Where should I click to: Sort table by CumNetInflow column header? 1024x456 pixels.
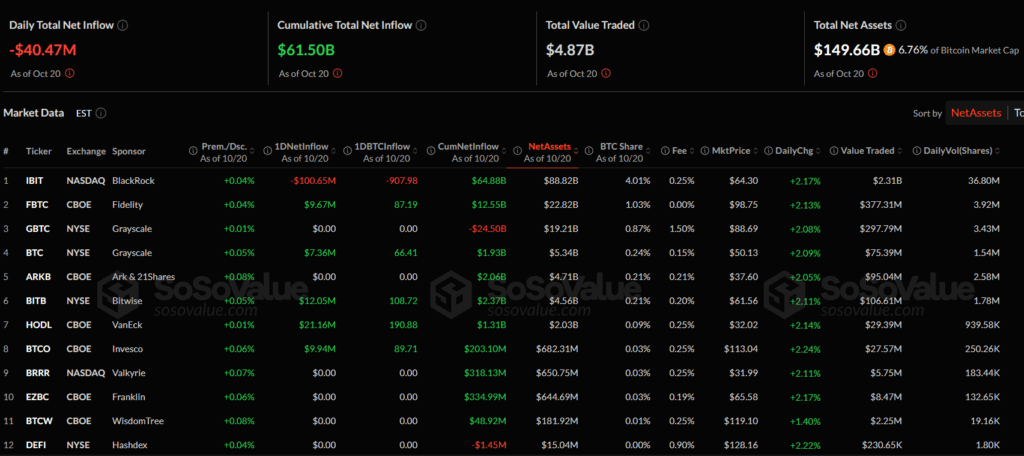tap(468, 146)
